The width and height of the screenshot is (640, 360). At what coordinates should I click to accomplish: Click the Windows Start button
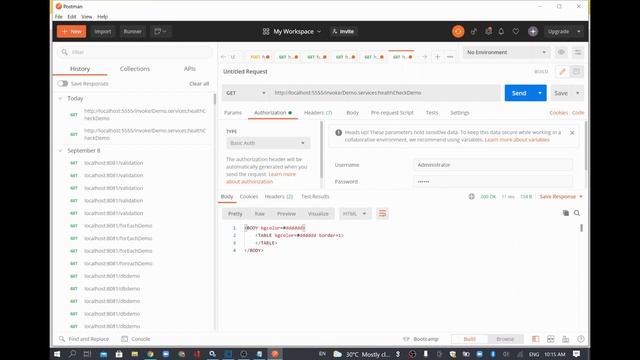coord(57,354)
